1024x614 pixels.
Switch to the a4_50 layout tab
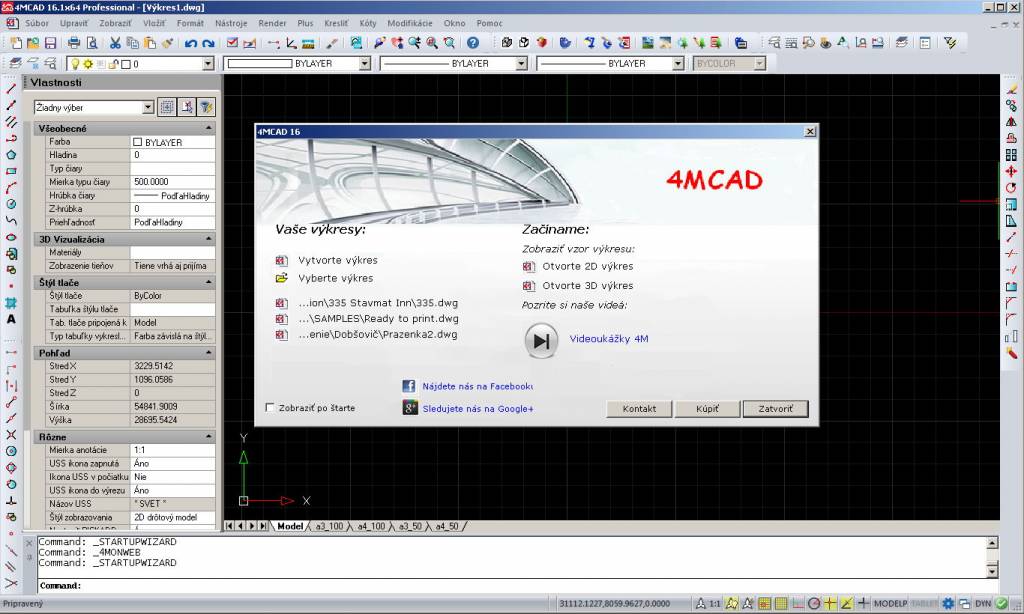(447, 526)
